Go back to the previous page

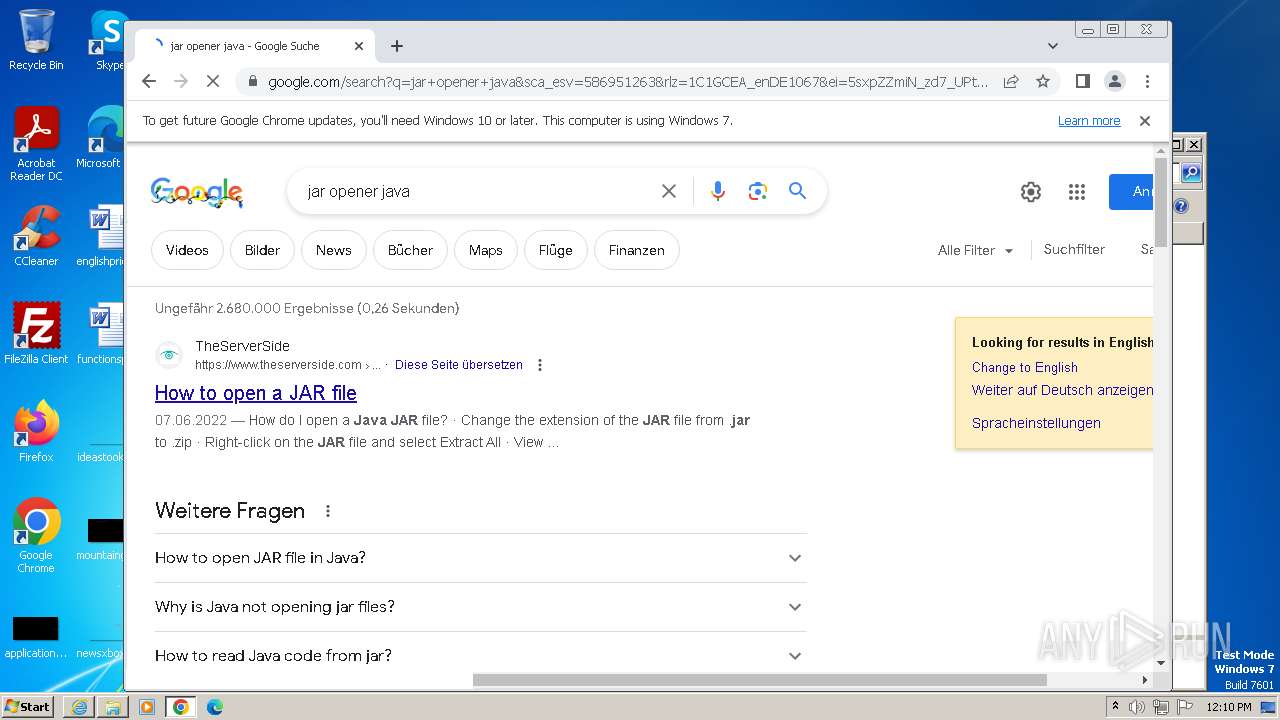click(149, 81)
